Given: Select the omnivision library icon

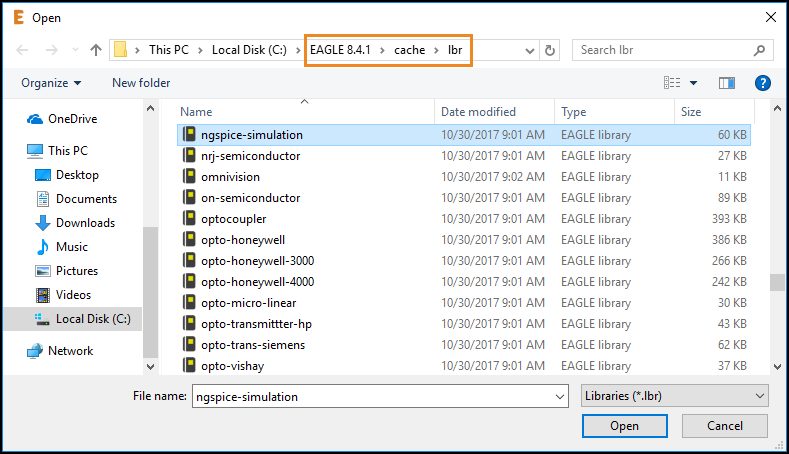Looking at the screenshot, I should [189, 177].
